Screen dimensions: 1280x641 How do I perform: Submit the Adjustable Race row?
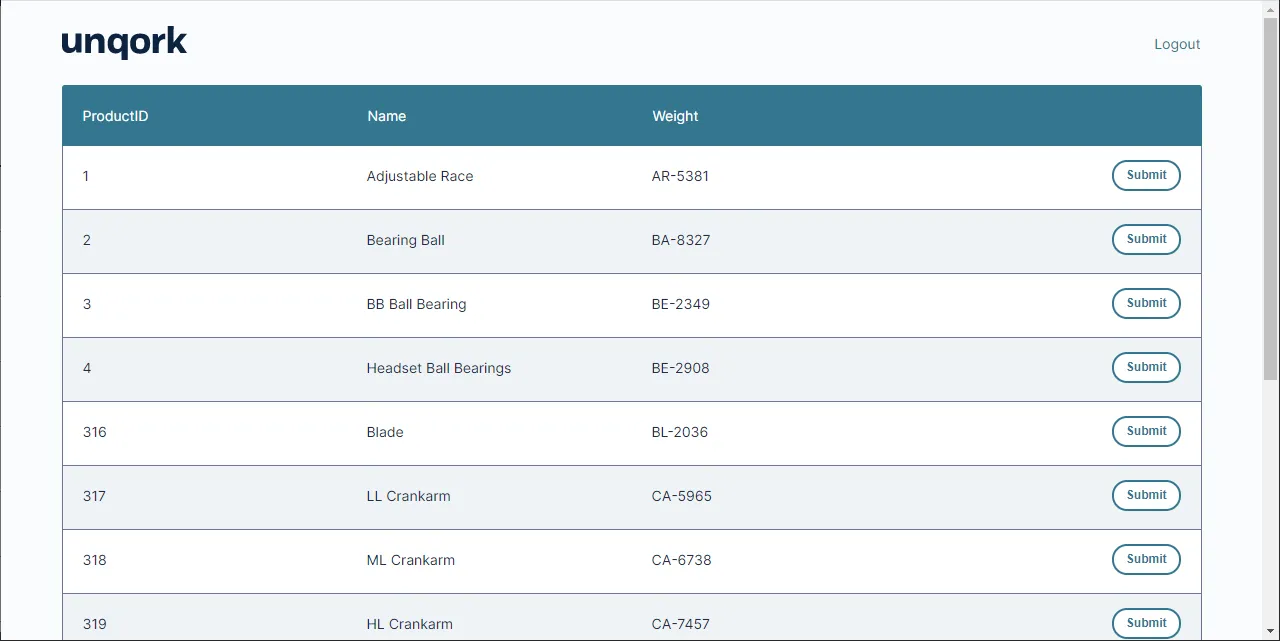(x=1145, y=175)
